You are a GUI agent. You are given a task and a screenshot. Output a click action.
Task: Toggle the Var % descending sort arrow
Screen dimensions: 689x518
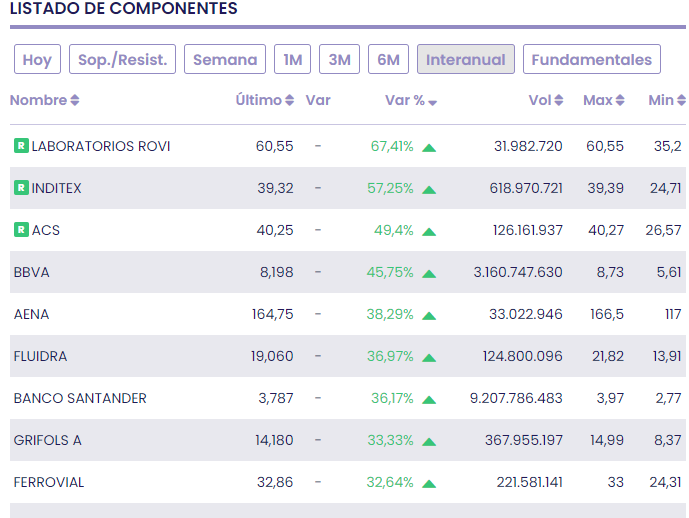(433, 102)
